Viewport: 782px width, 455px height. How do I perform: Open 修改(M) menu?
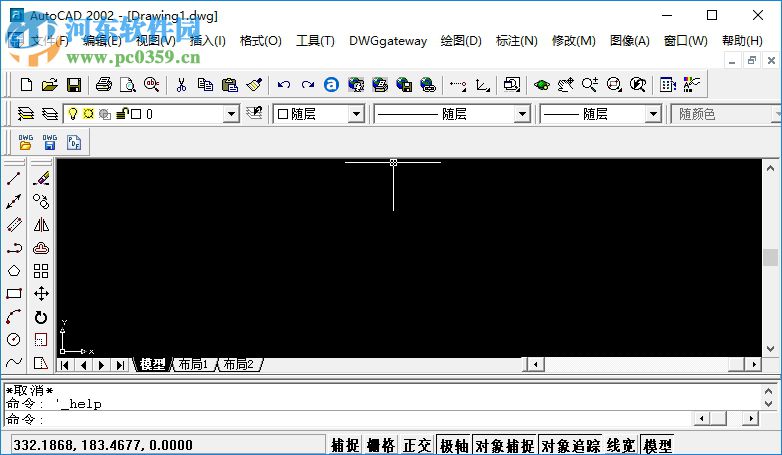[574, 41]
